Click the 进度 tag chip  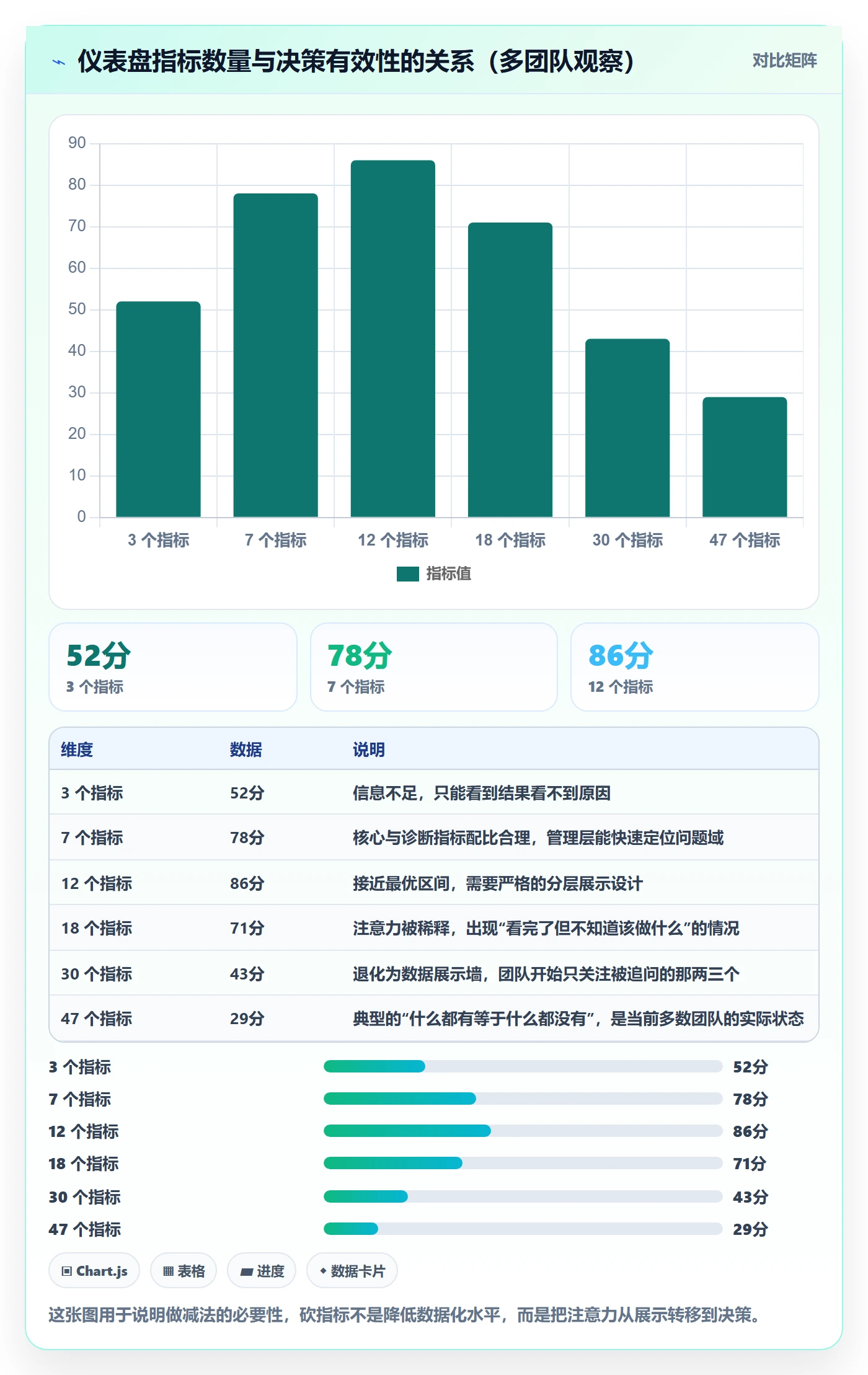tap(262, 1271)
